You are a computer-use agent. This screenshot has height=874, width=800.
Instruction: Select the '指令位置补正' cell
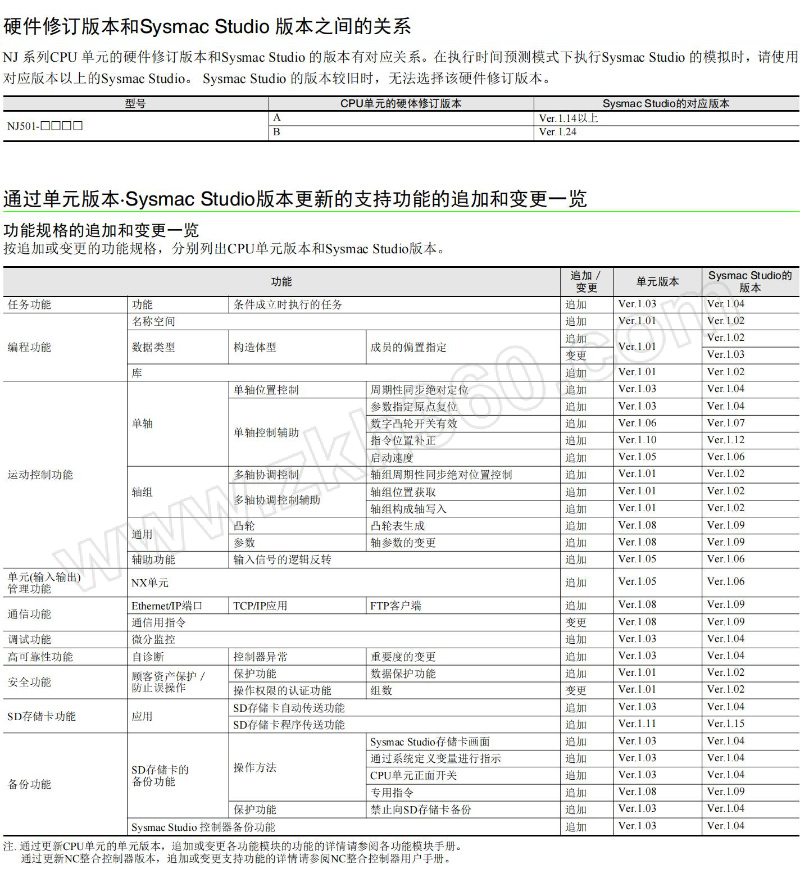(403, 441)
